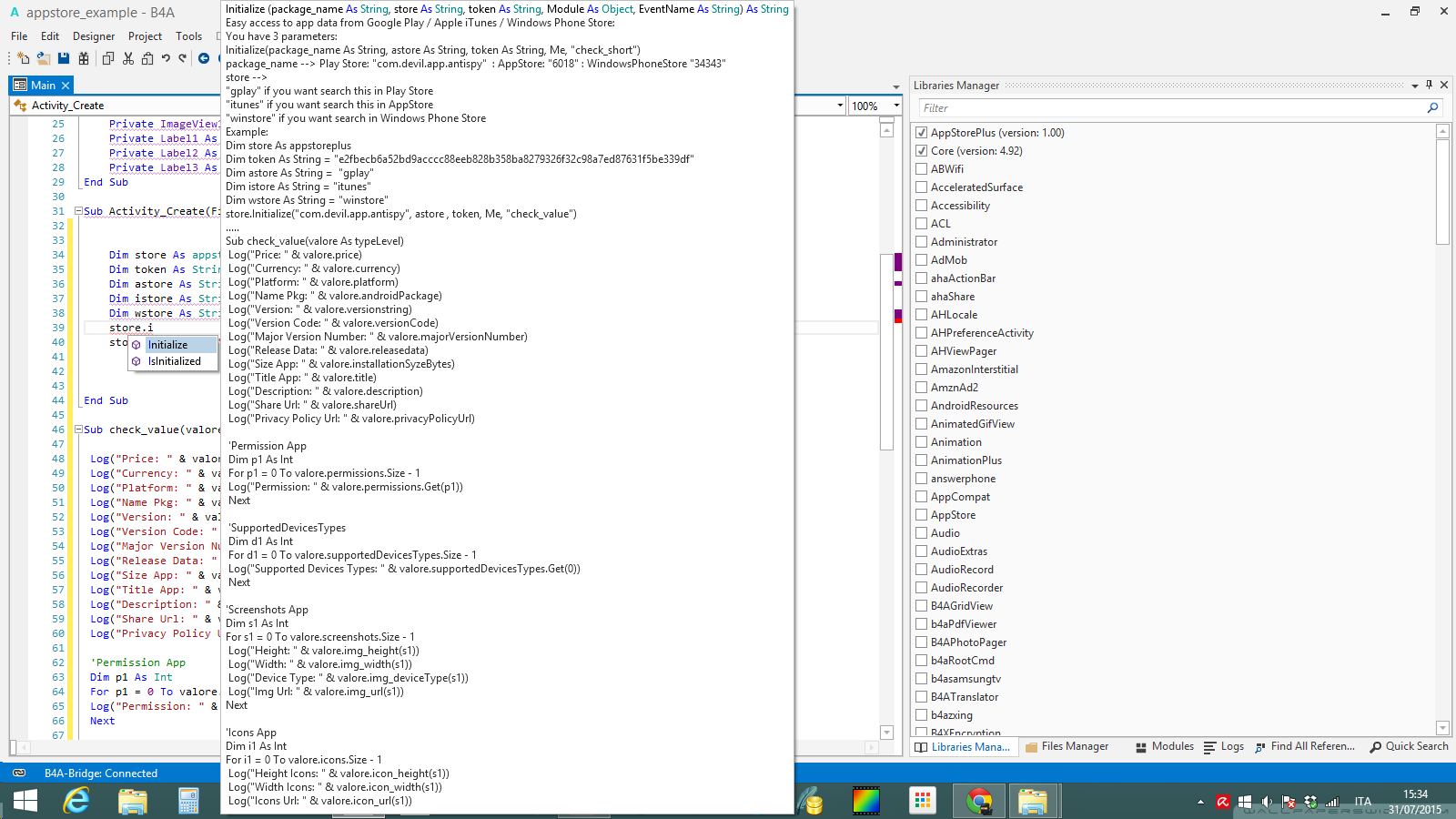
Task: Cut selected code with the Scissors icon
Action: click(128, 57)
